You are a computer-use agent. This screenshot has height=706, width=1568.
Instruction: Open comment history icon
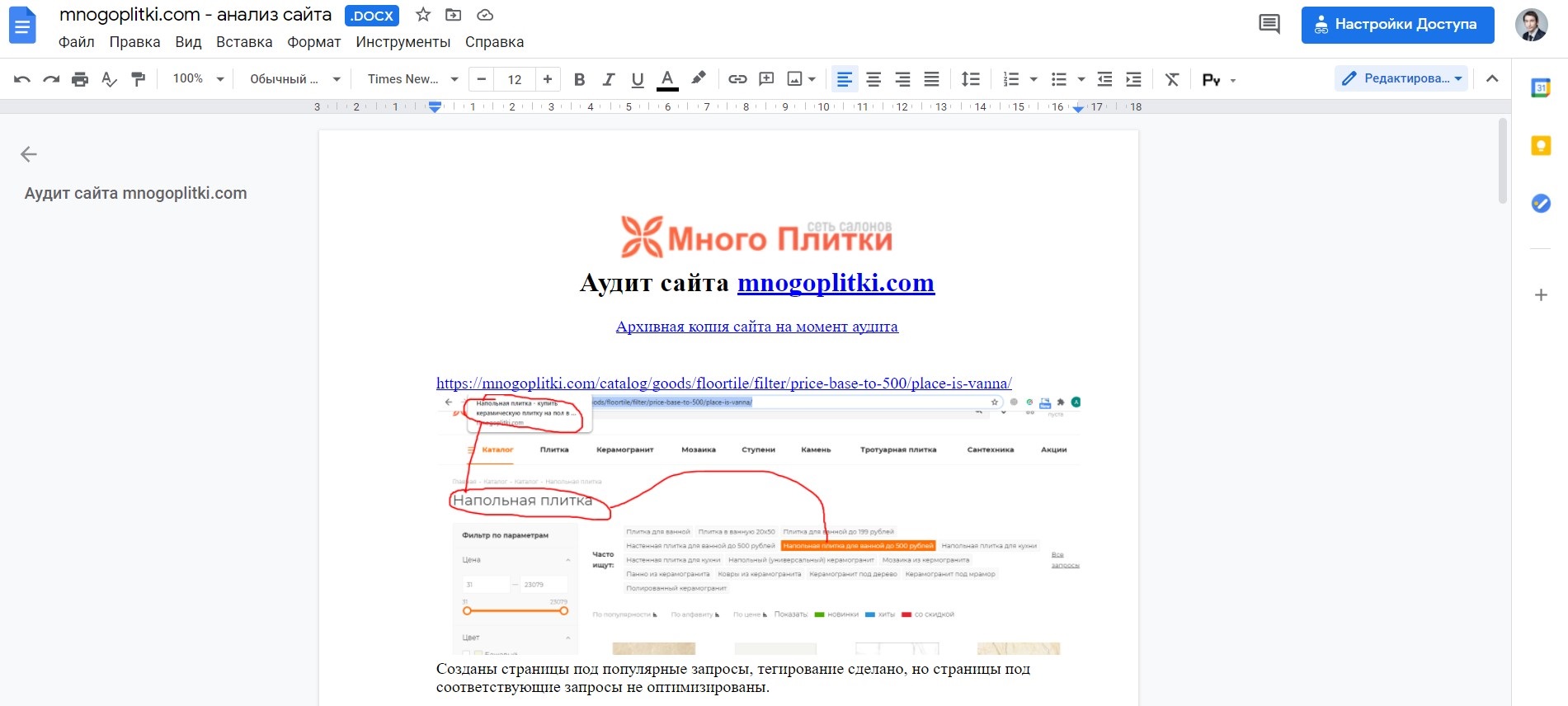pyautogui.click(x=1269, y=24)
